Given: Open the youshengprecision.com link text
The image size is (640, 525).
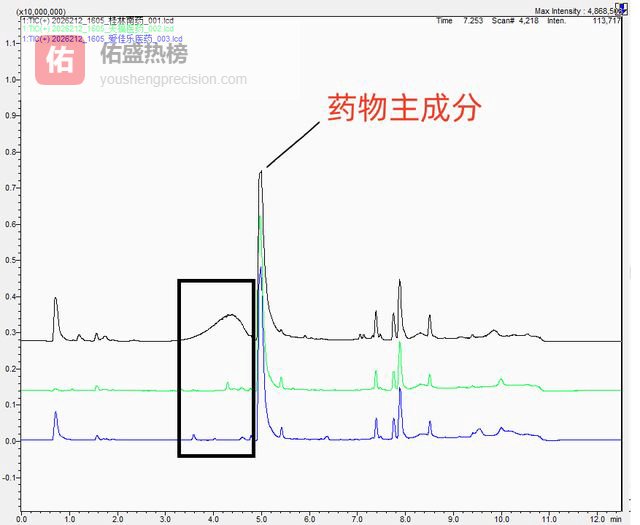Looking at the screenshot, I should click(173, 79).
